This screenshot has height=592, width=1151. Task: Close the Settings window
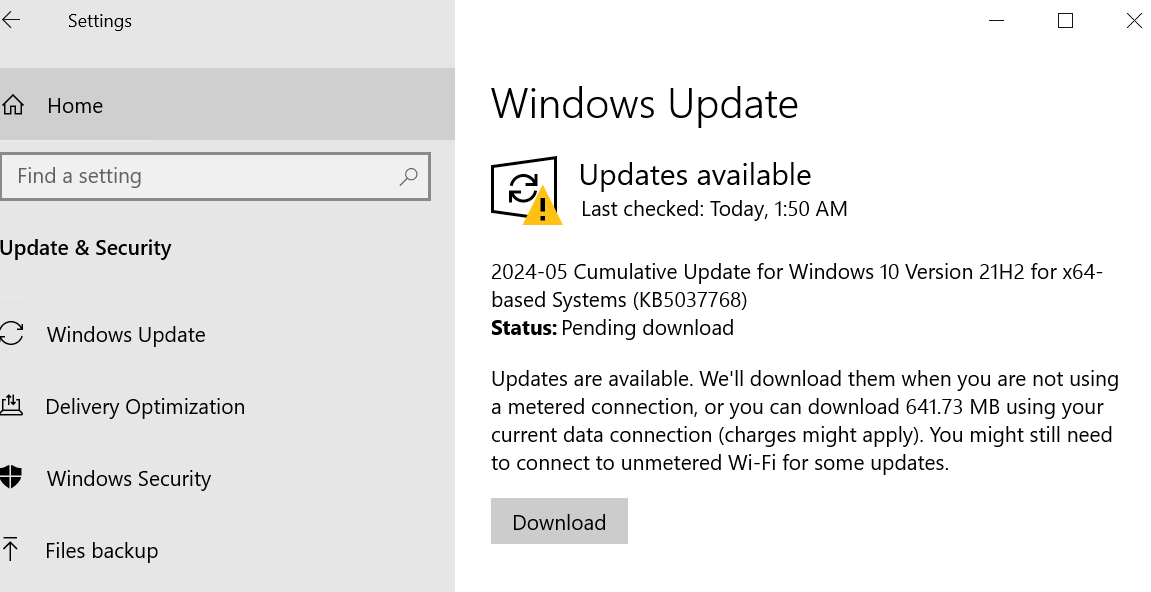pyautogui.click(x=1133, y=21)
